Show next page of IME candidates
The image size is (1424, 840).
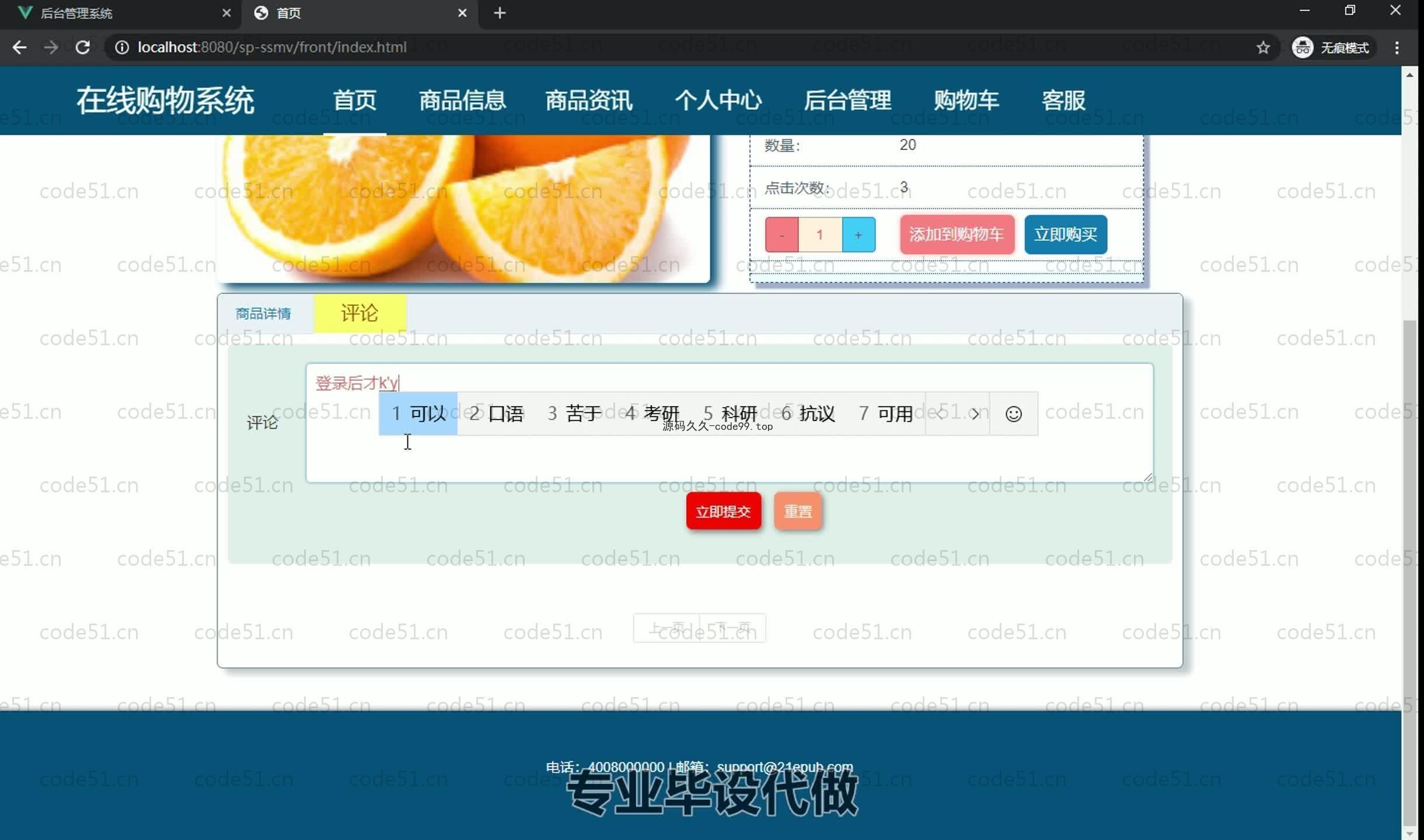click(x=975, y=414)
